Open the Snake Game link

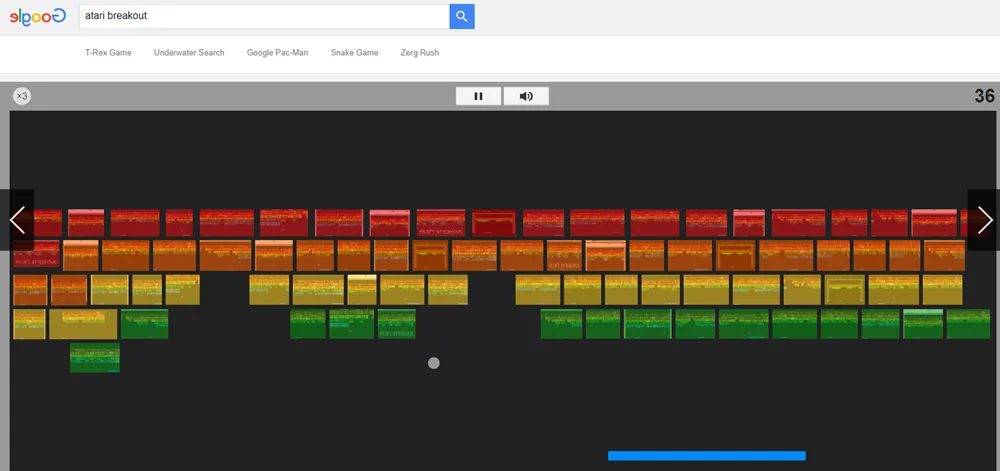coord(355,53)
